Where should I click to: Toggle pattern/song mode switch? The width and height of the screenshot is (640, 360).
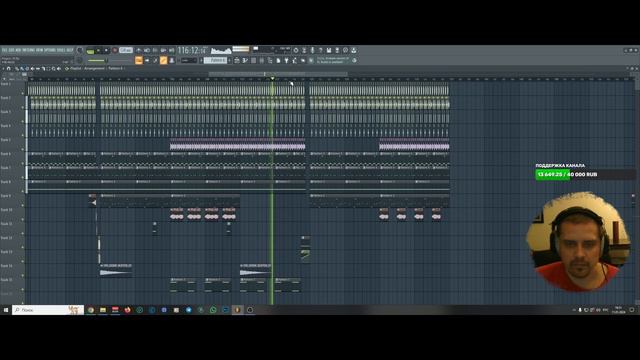tap(90, 51)
